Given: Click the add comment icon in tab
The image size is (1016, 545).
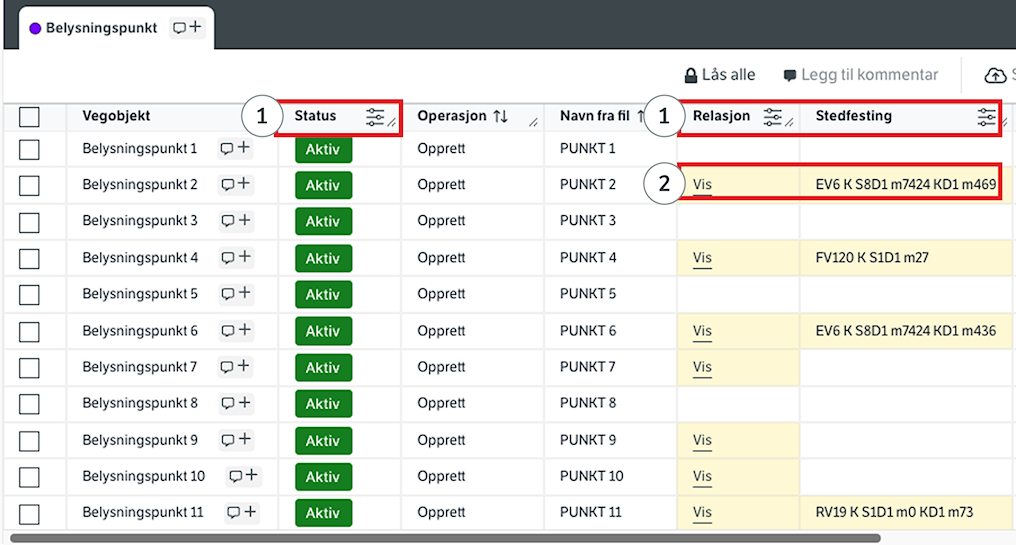Looking at the screenshot, I should coord(187,28).
